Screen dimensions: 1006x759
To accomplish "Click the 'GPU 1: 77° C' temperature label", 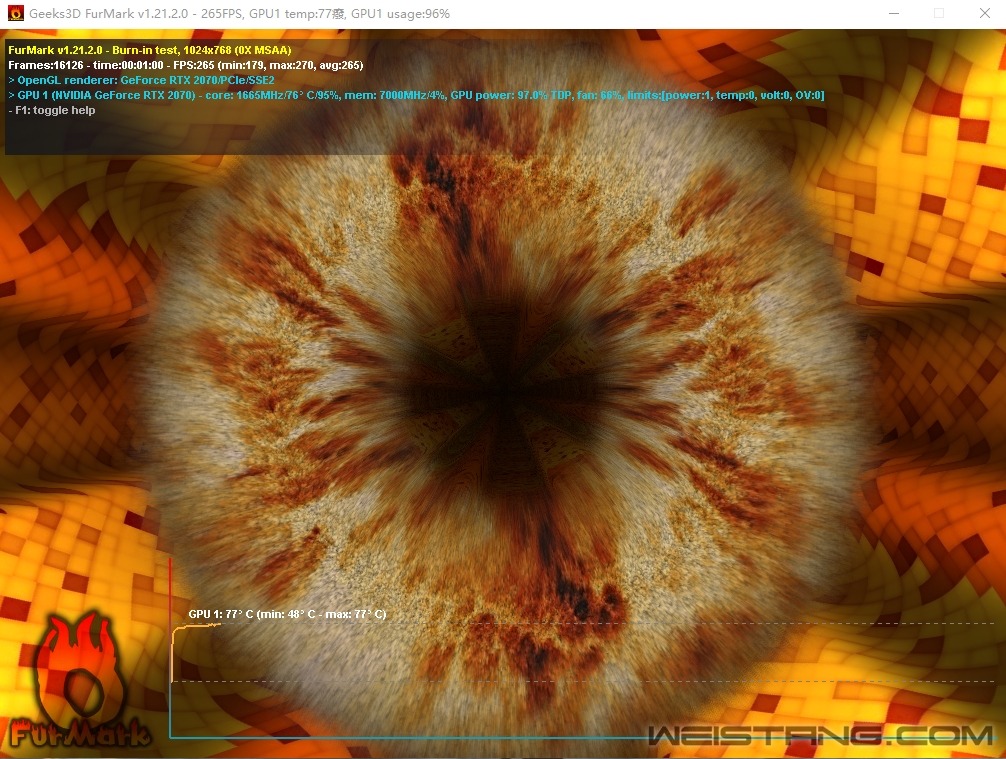I will pyautogui.click(x=287, y=614).
